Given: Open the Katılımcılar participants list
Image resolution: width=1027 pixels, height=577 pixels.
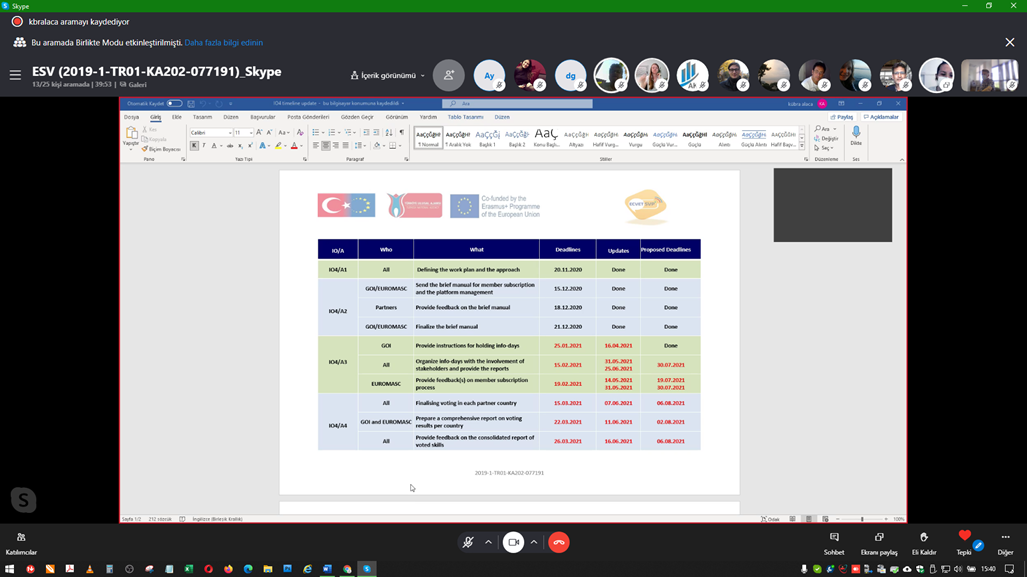Looking at the screenshot, I should pyautogui.click(x=21, y=543).
